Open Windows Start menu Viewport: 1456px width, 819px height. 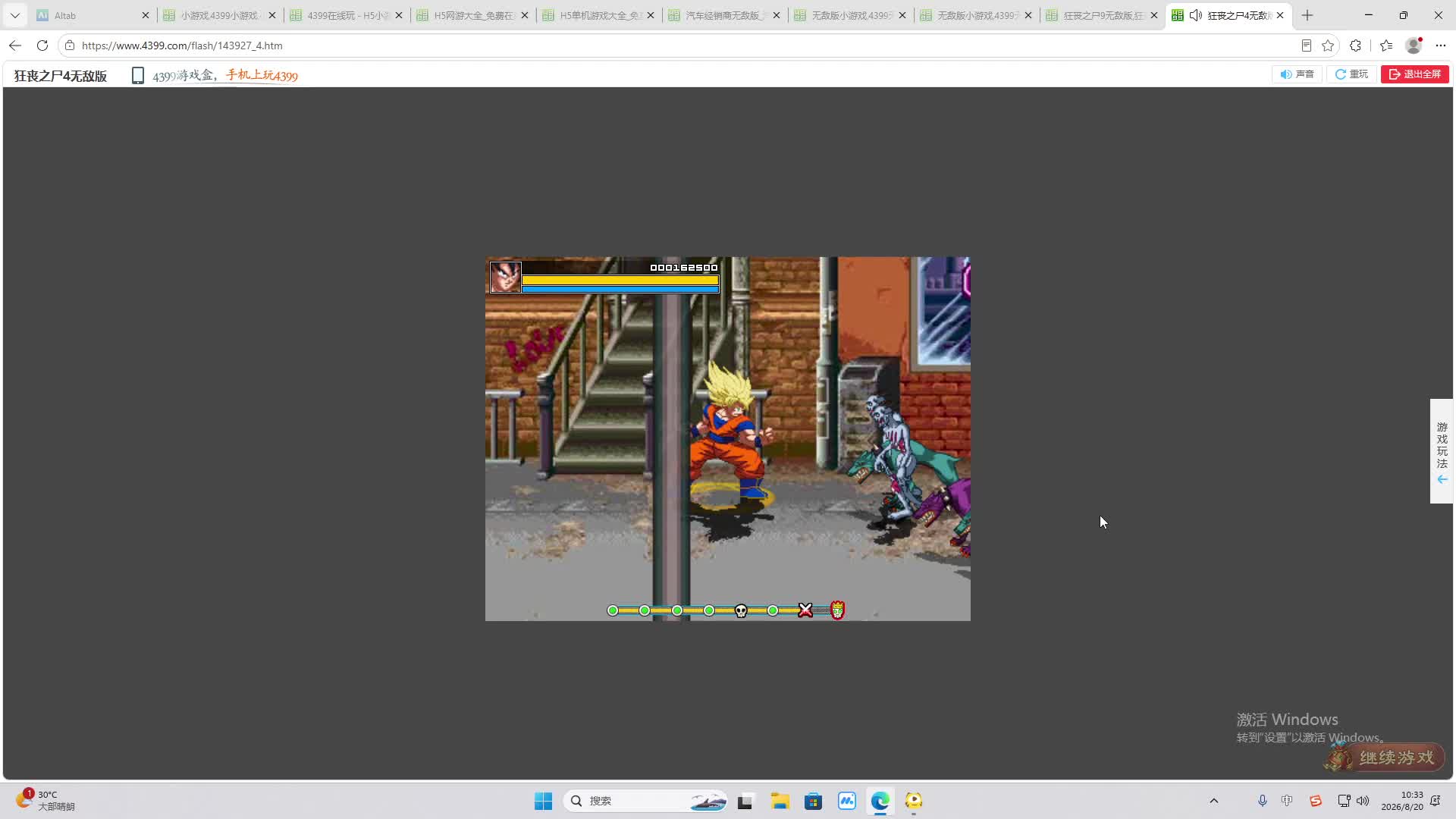pyautogui.click(x=544, y=801)
